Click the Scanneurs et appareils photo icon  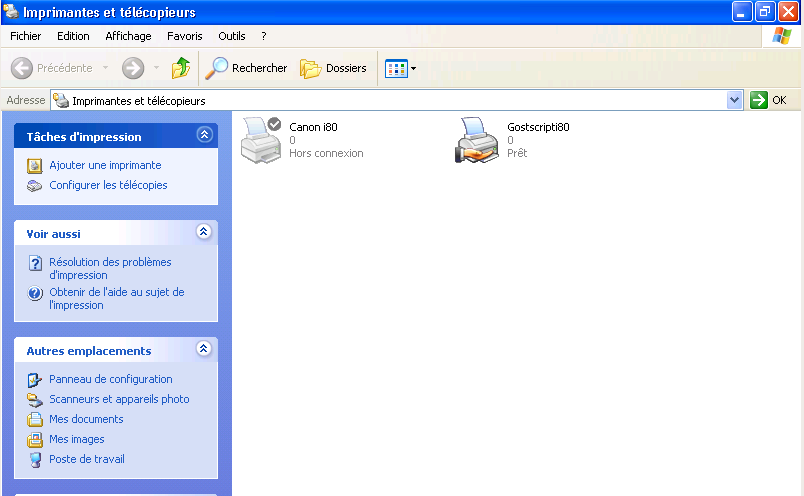34,400
